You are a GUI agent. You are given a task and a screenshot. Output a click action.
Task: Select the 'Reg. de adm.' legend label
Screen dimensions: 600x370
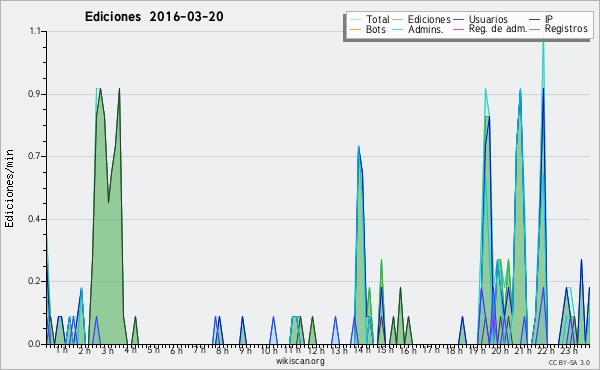tap(498, 29)
